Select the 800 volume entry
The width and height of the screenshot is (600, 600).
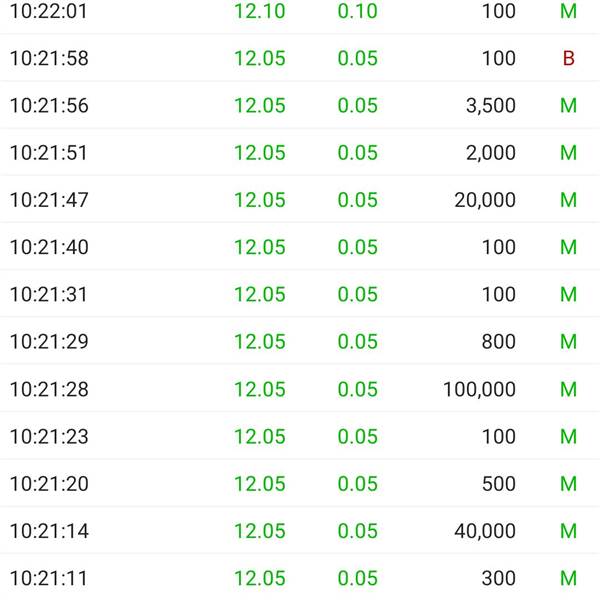click(x=499, y=341)
